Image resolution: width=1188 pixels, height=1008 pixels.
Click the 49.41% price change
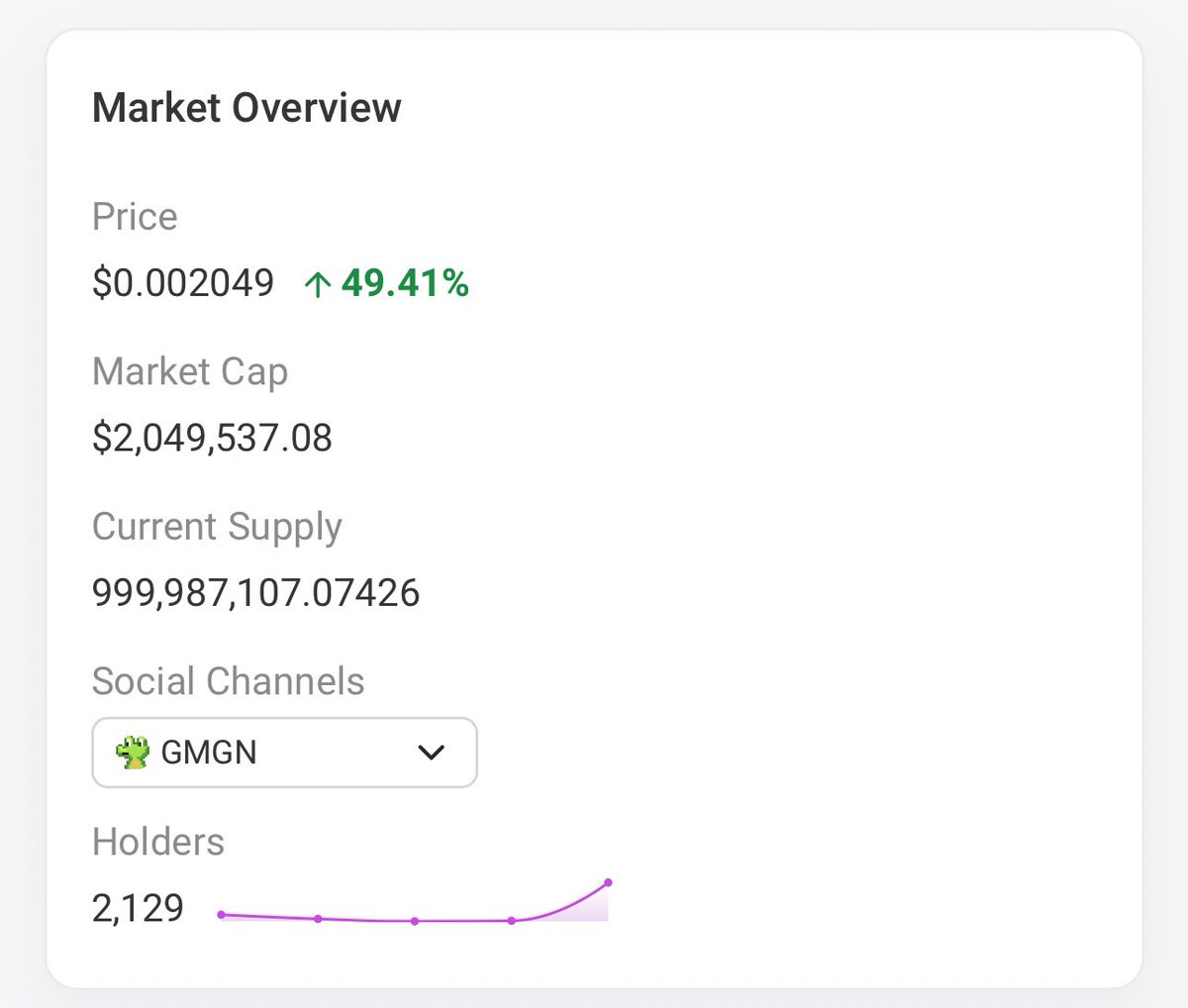[x=405, y=284]
